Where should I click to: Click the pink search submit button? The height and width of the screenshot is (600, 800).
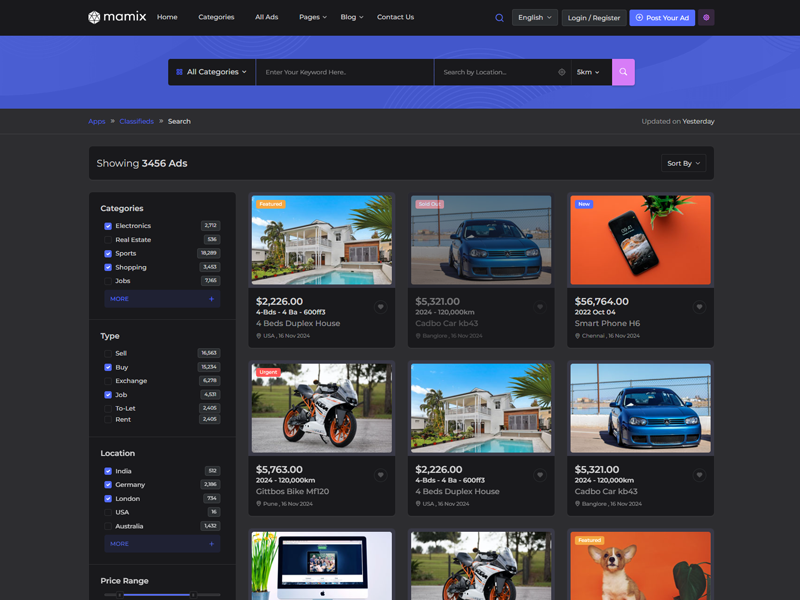[x=623, y=72]
